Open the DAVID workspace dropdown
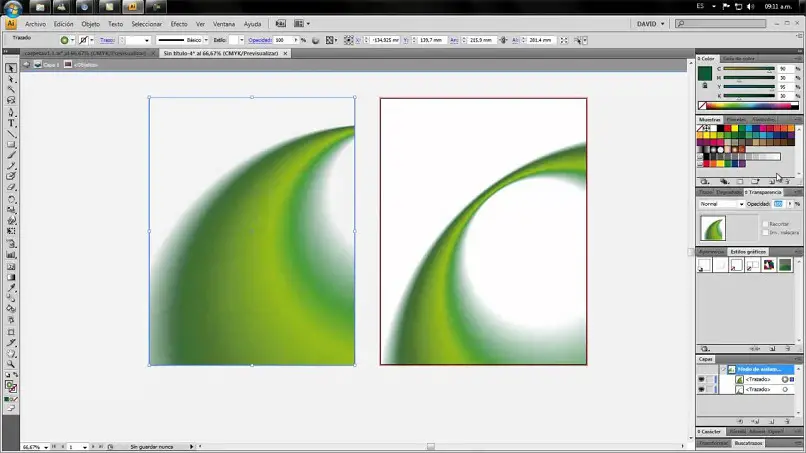This screenshot has height=453, width=806. pyautogui.click(x=650, y=24)
